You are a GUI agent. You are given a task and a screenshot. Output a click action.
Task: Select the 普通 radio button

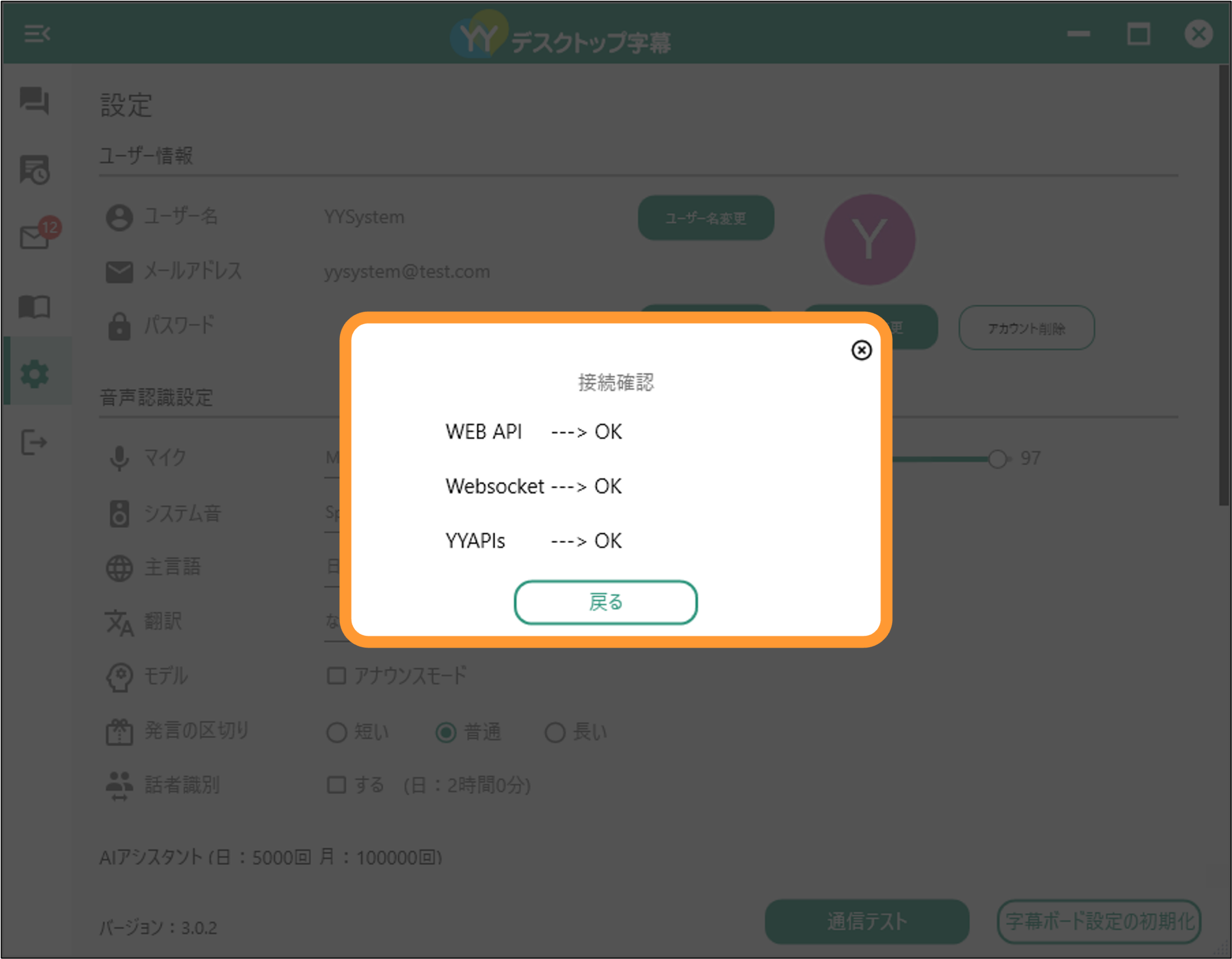click(x=446, y=733)
